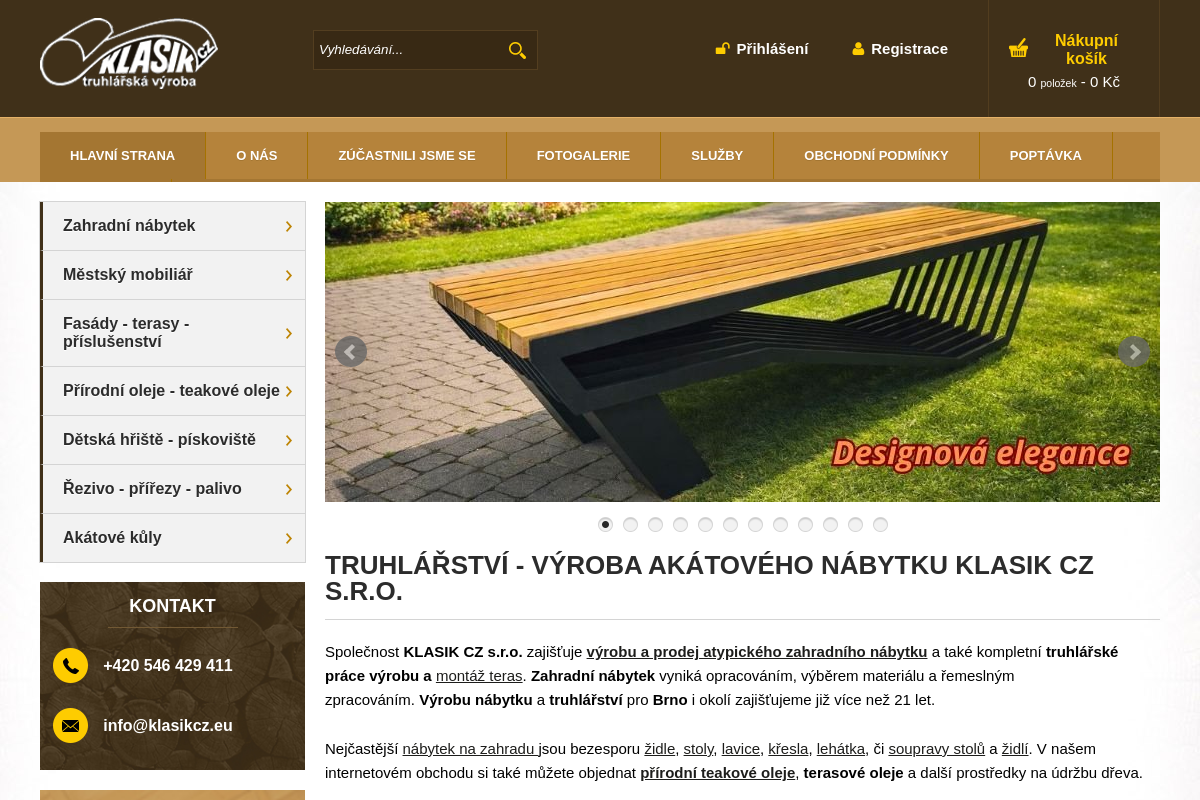Screen dimensions: 1200x800
Task: Click the magnifying glass search icon
Action: [x=517, y=49]
